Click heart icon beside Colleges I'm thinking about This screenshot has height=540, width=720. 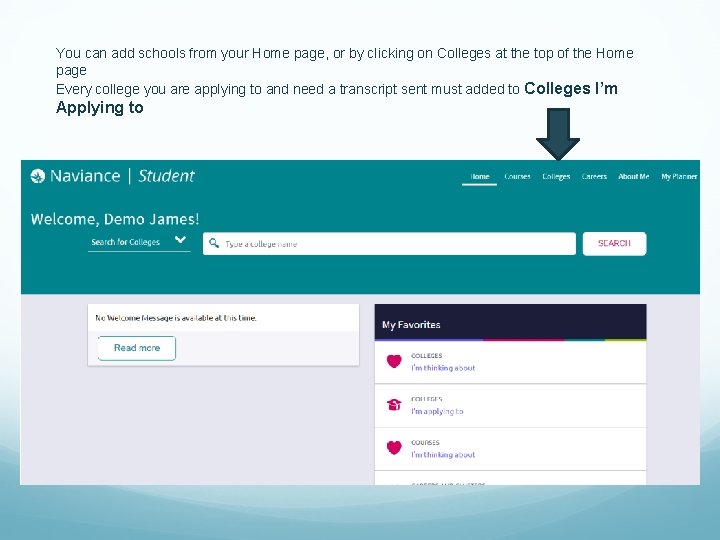coord(394,361)
